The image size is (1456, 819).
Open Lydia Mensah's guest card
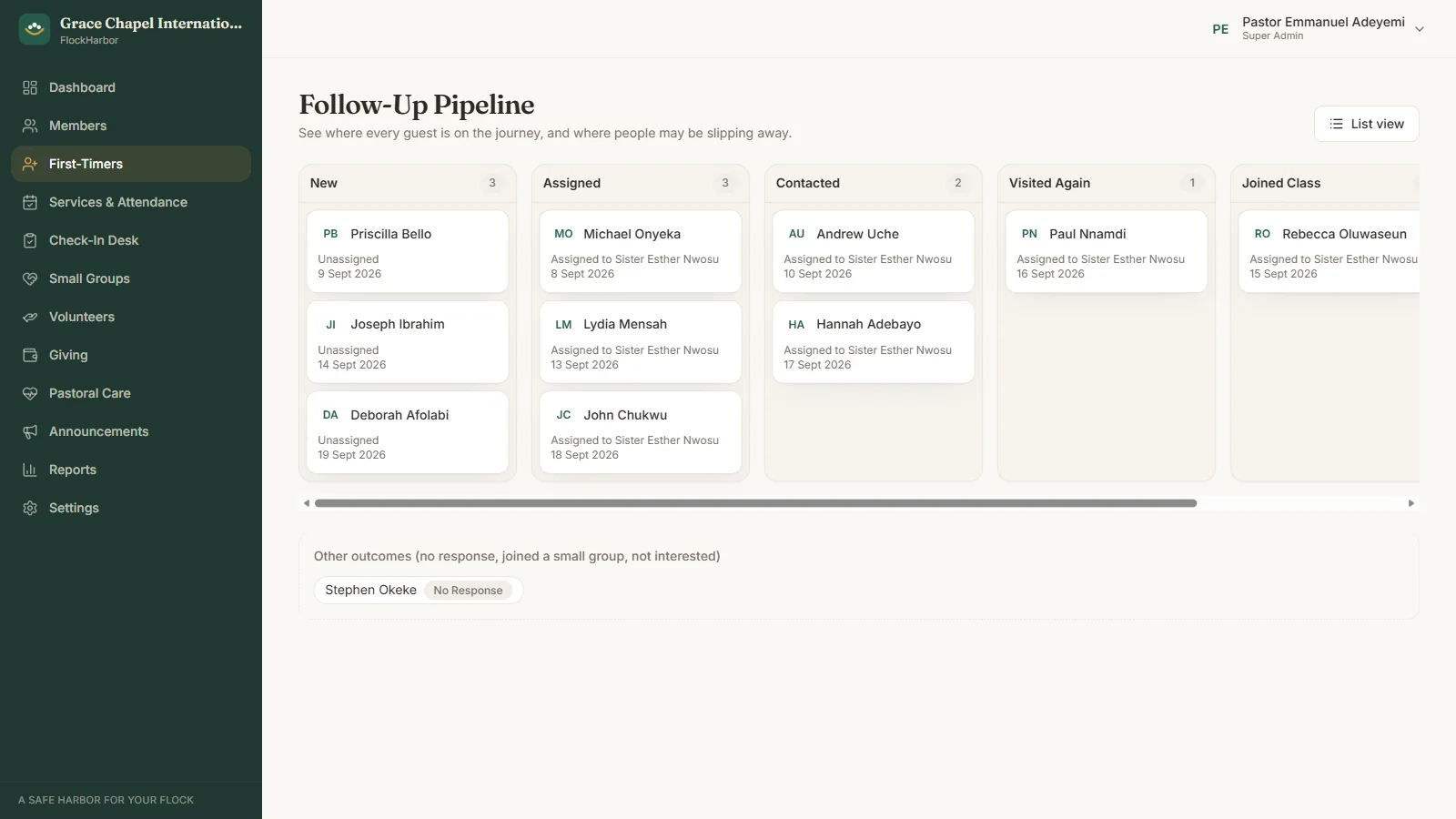[641, 342]
